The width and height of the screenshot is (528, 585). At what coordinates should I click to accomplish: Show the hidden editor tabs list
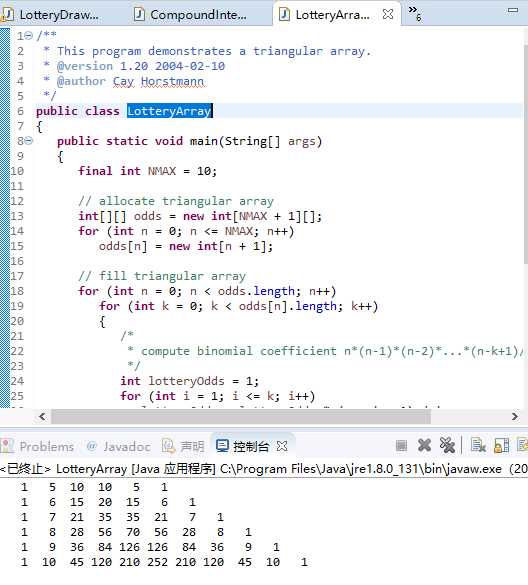tap(414, 13)
